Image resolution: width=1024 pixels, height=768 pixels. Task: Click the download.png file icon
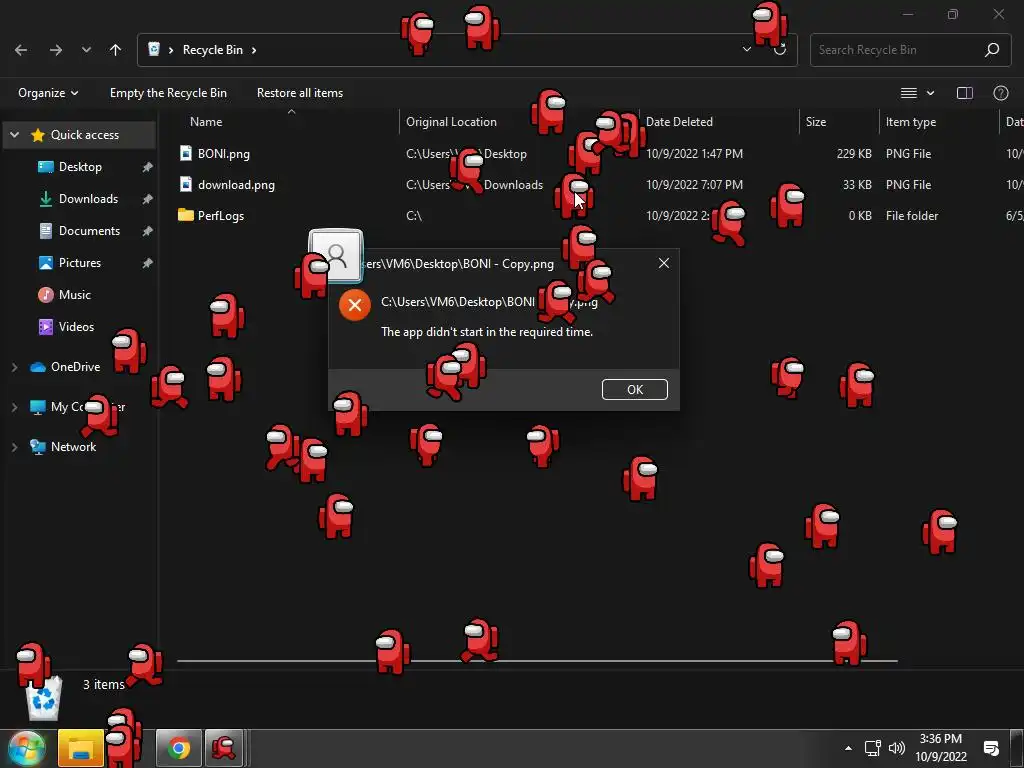186,184
